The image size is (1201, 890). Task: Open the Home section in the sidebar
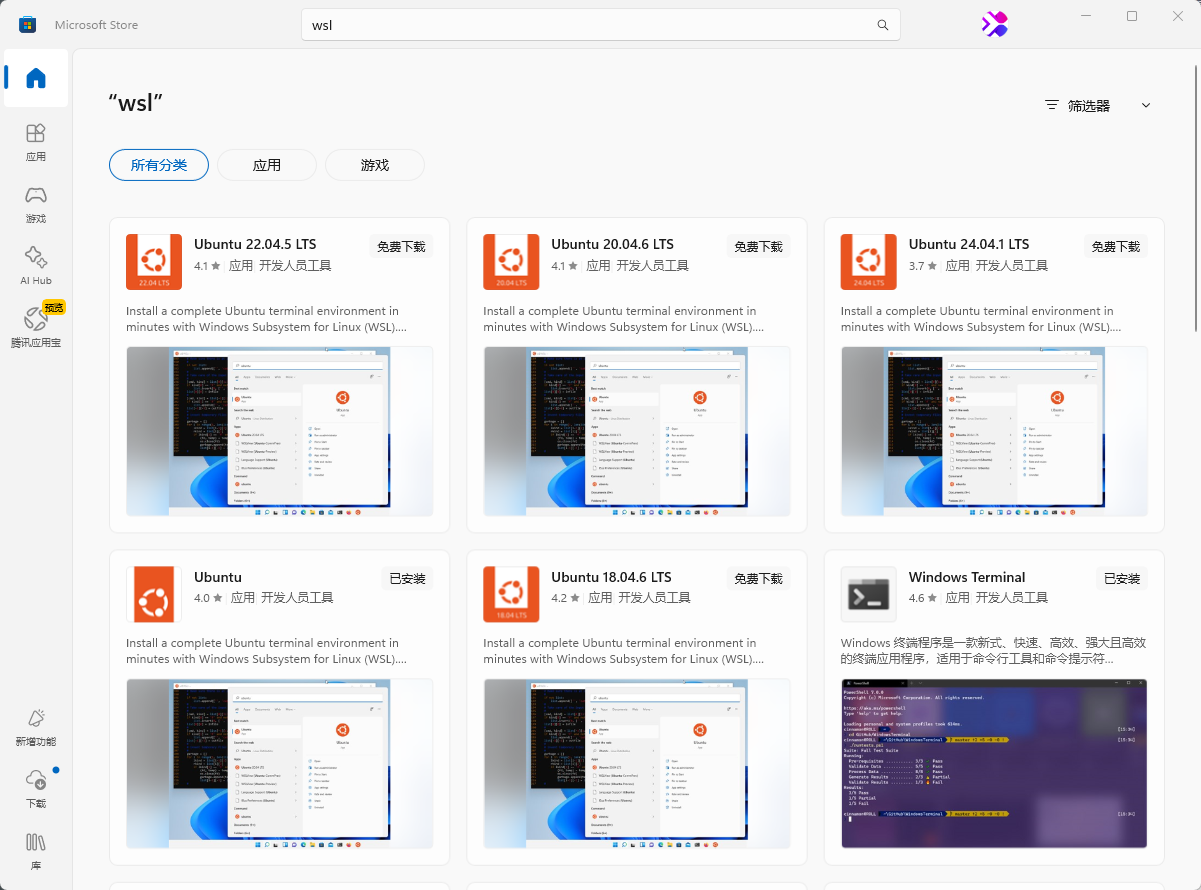[36, 78]
